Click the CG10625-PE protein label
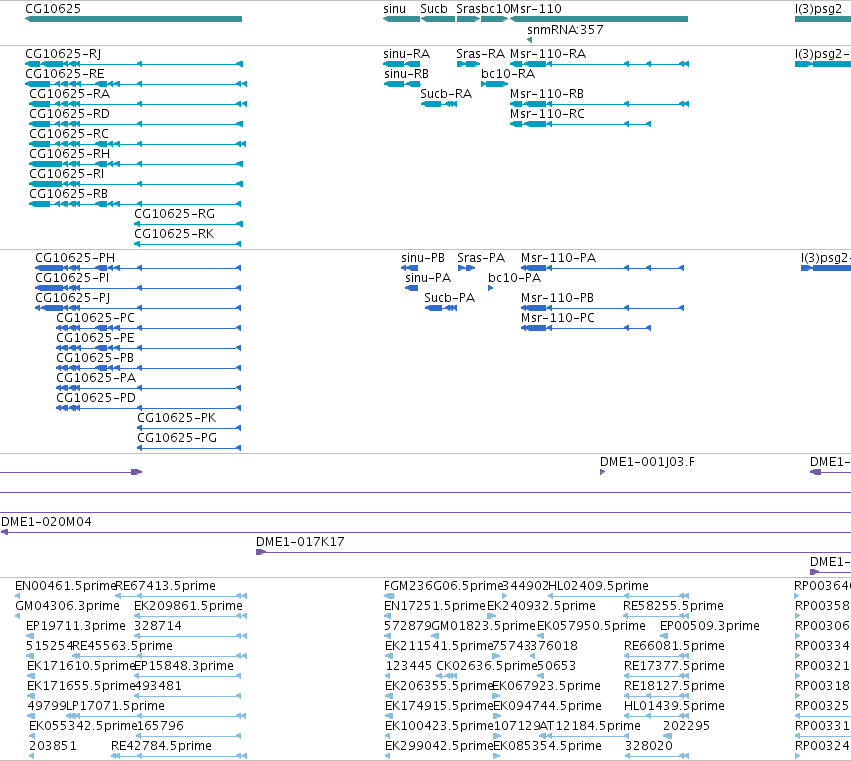The width and height of the screenshot is (851, 761). [96, 338]
